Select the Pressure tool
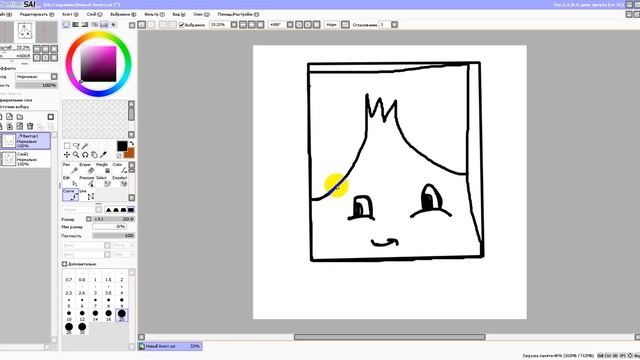 (x=87, y=181)
